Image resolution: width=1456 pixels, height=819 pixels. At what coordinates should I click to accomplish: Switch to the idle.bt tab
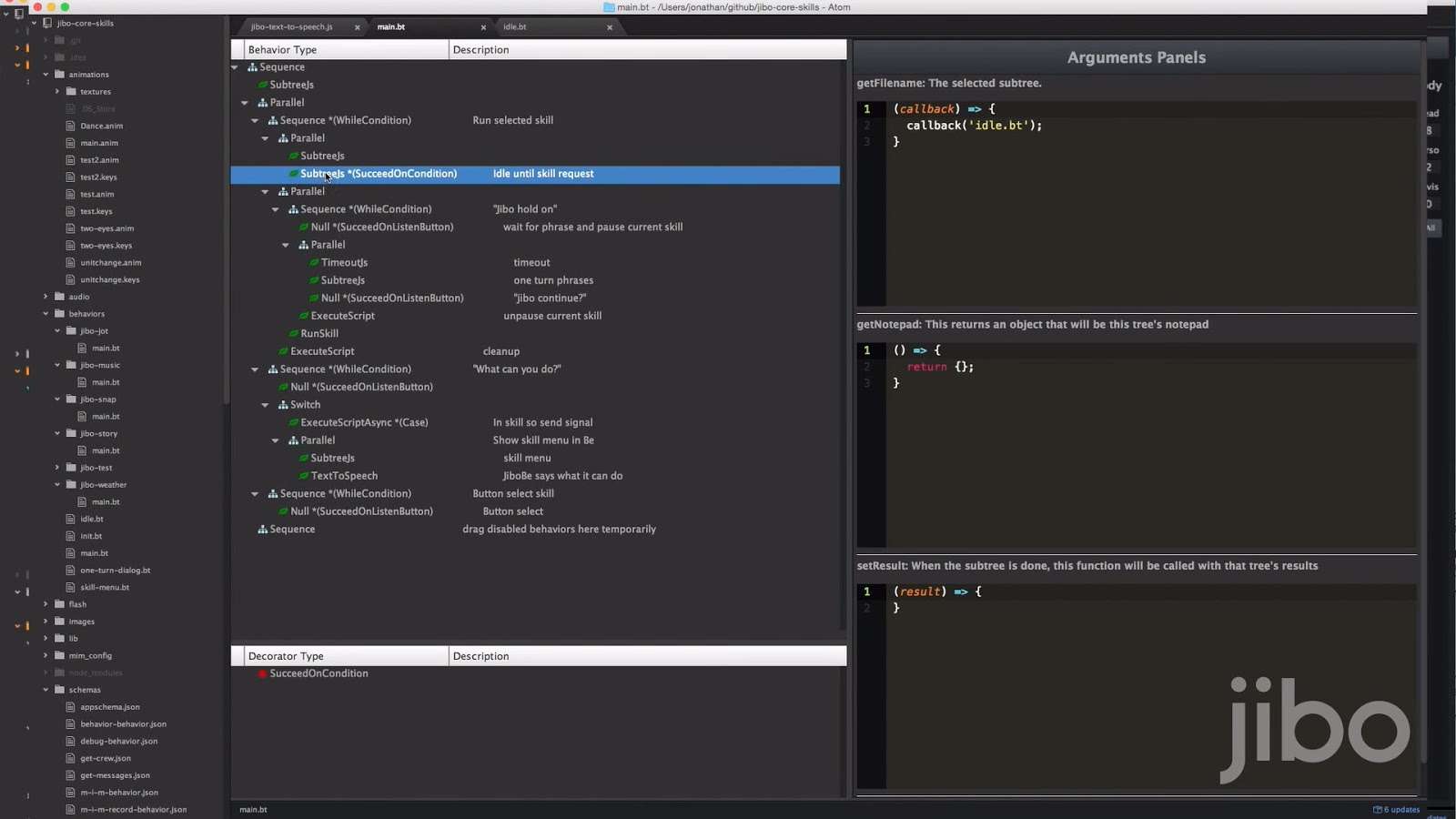[516, 26]
